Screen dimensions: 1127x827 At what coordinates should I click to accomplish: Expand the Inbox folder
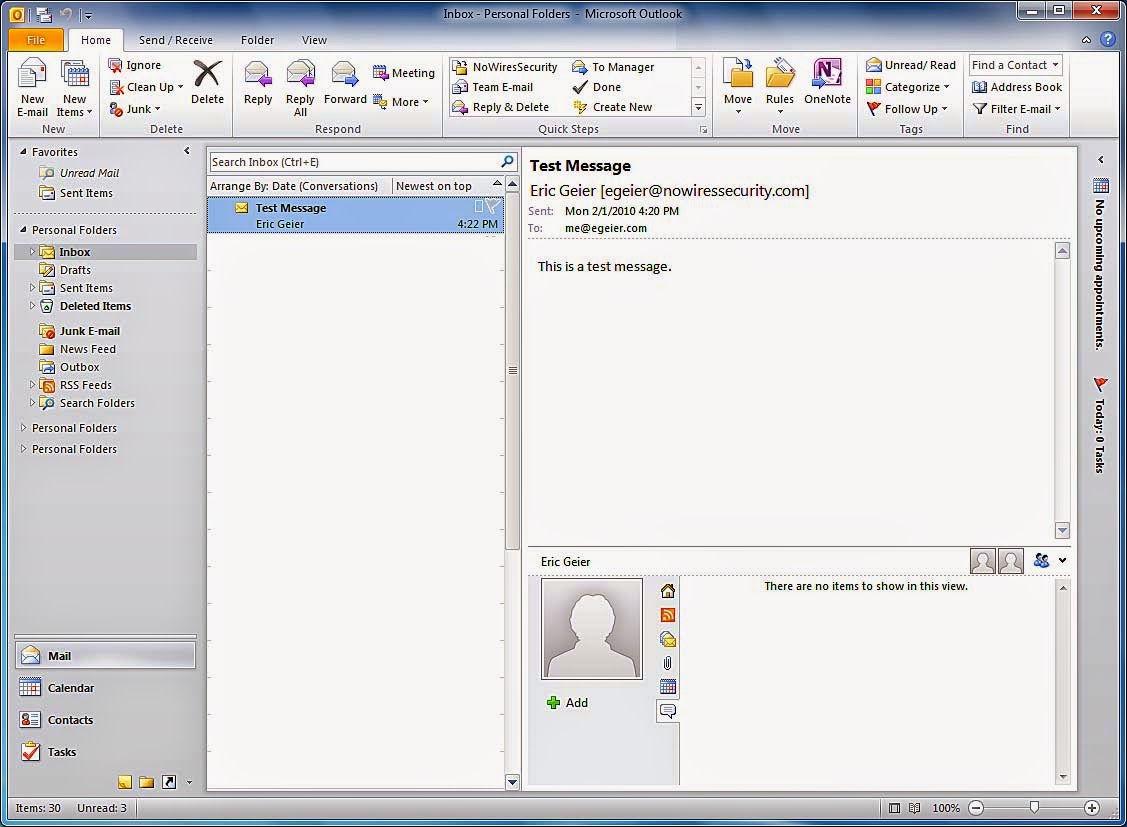(x=32, y=251)
